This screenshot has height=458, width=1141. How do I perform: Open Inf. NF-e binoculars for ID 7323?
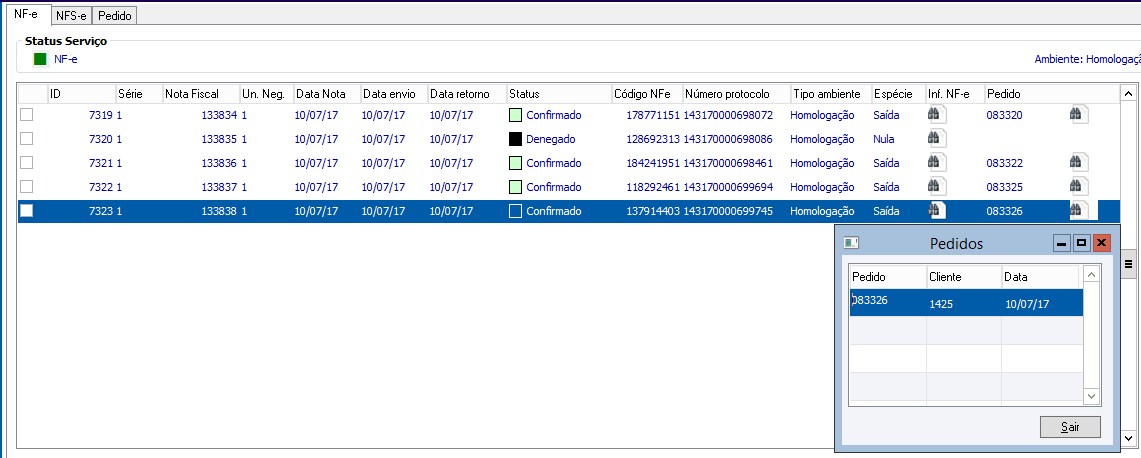pyautogui.click(x=935, y=210)
